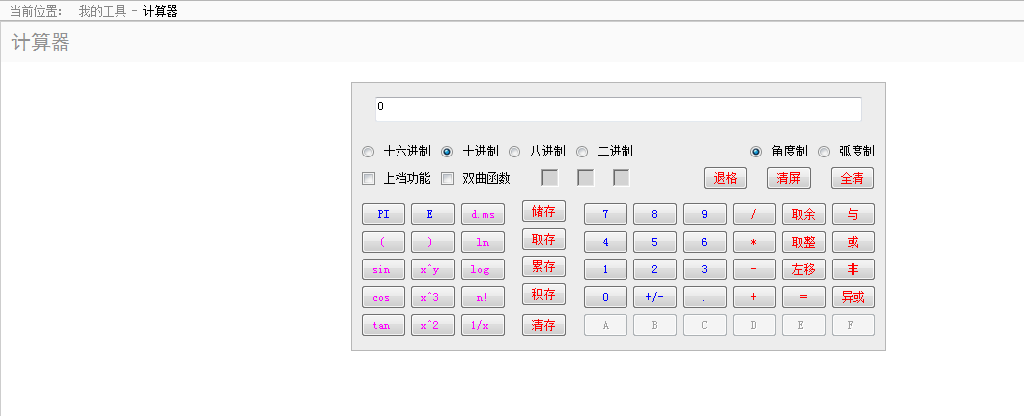The width and height of the screenshot is (1024, 416).
Task: Clear memory with 清存 button
Action: click(x=543, y=325)
